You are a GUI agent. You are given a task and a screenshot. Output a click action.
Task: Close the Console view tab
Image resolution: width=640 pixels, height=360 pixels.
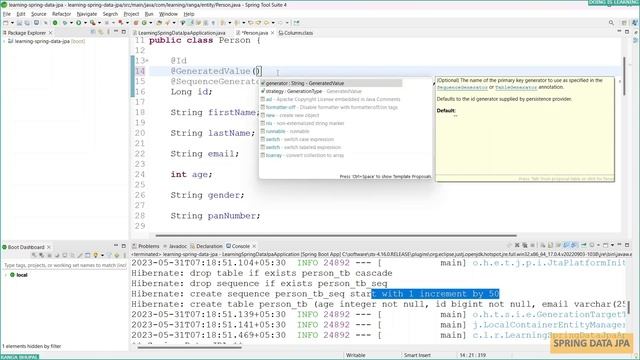point(254,246)
